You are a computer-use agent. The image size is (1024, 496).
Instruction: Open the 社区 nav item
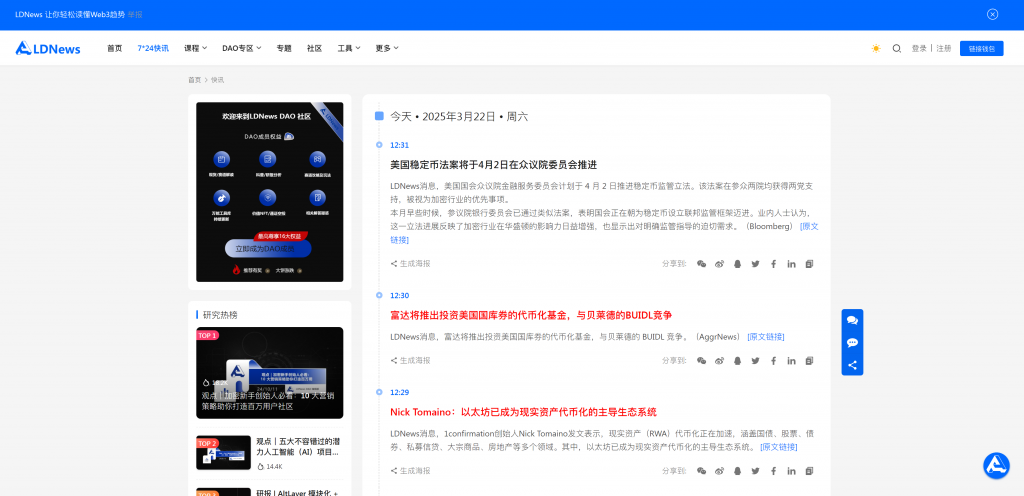coord(315,48)
